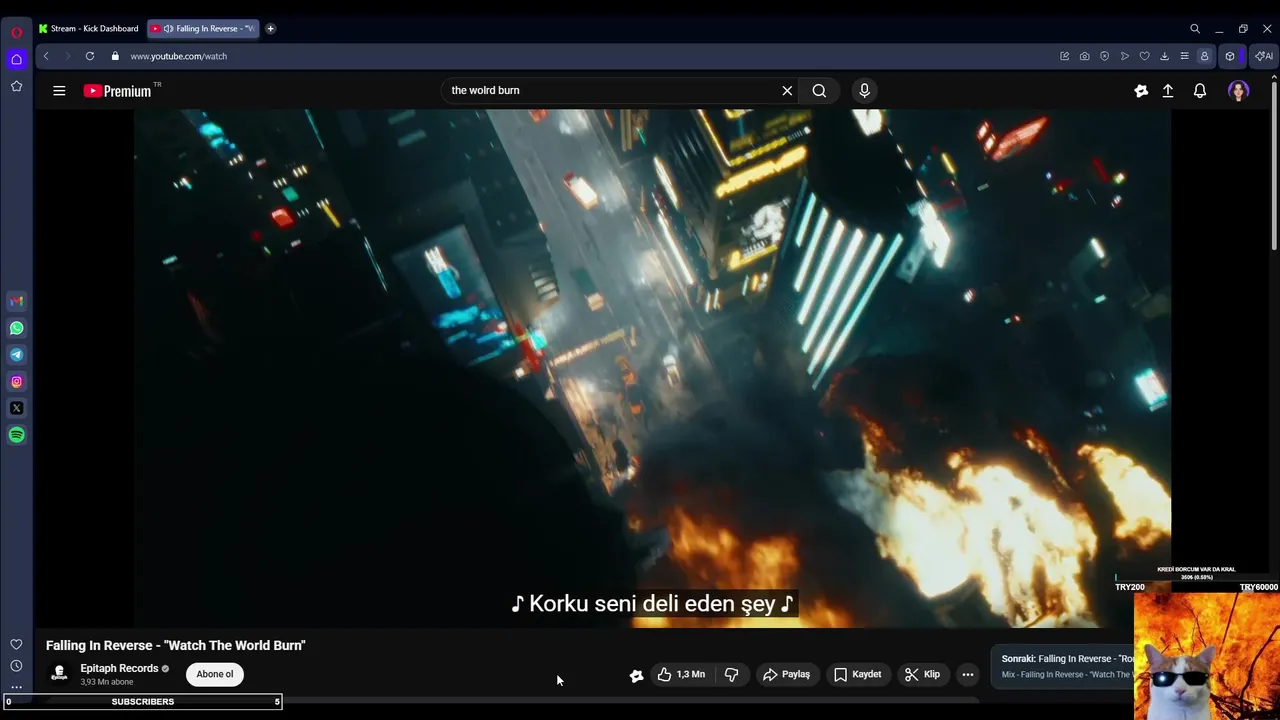Click the badge icon beside upload
1280x720 pixels.
(x=1141, y=90)
